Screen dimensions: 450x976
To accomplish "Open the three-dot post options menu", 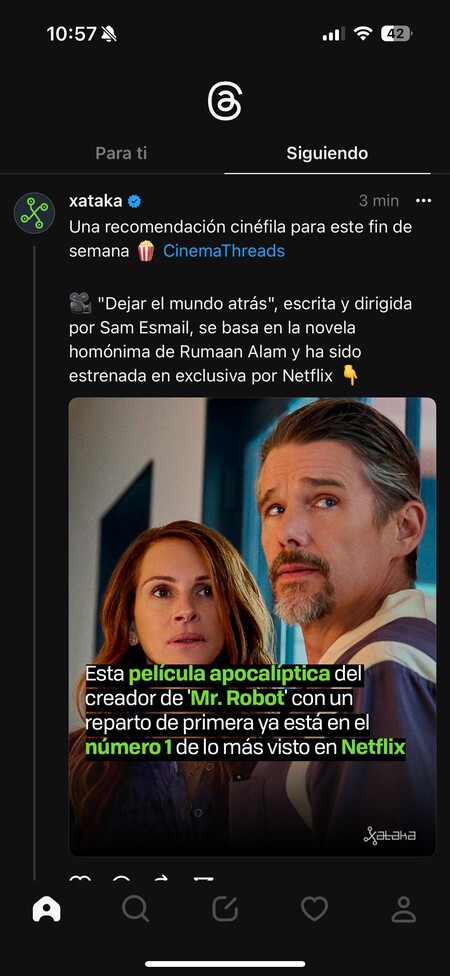I will click(x=423, y=200).
